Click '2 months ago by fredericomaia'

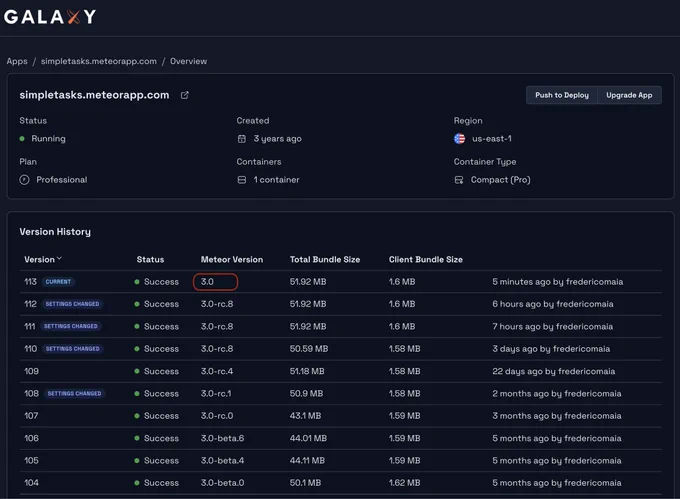click(557, 394)
